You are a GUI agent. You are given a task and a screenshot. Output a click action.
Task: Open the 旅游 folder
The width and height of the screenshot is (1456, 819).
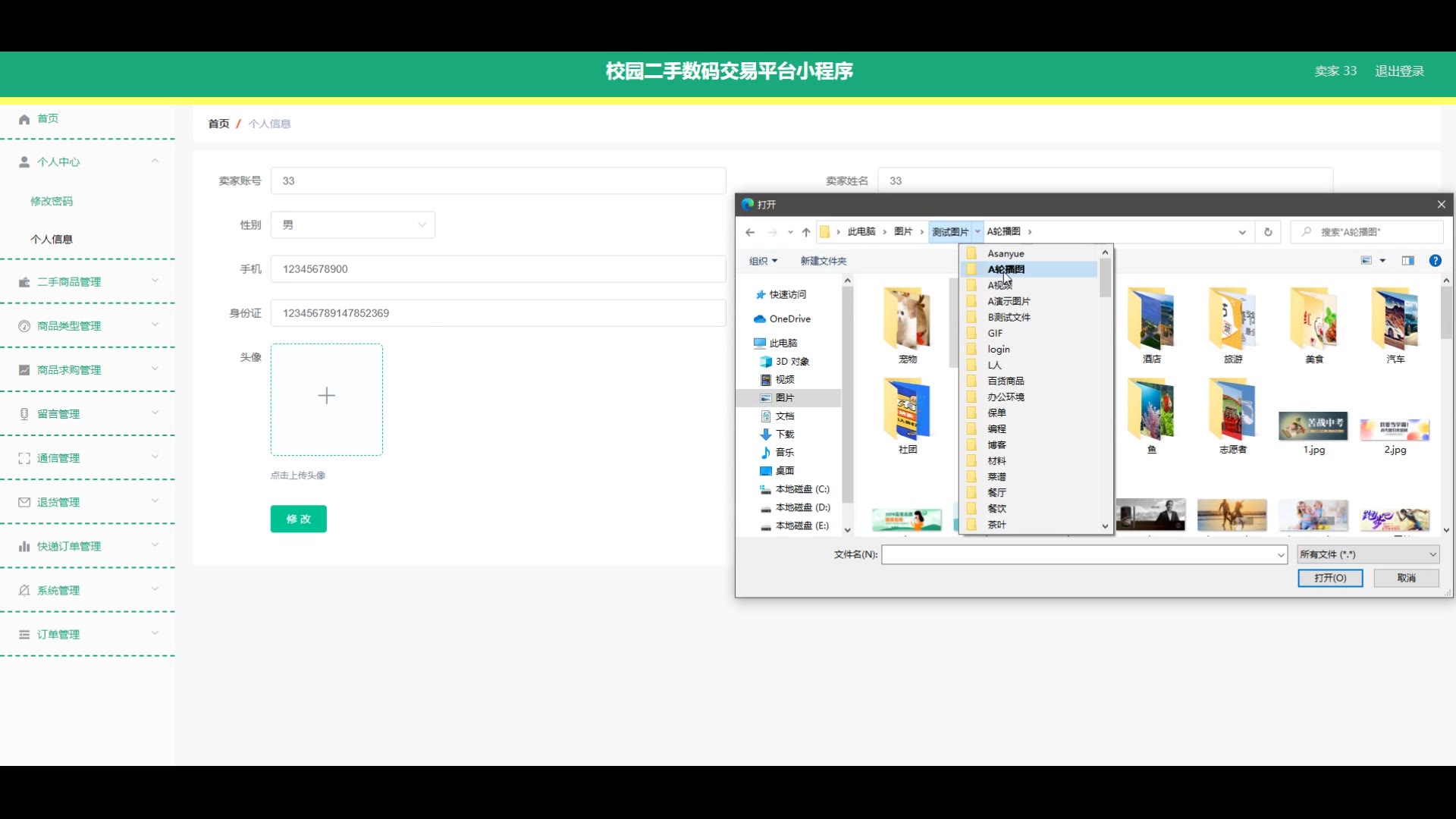pyautogui.click(x=1233, y=326)
